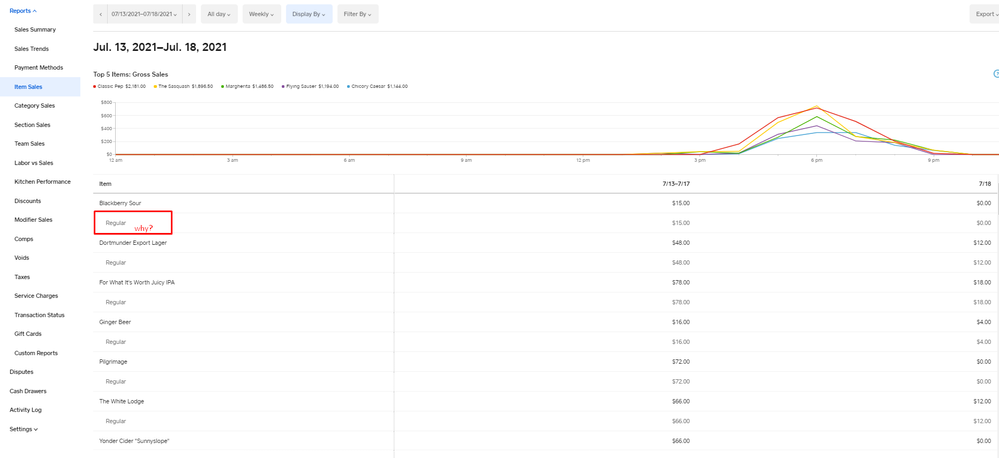Click the help icon beside the chart
Image resolution: width=999 pixels, height=458 pixels.
[x=995, y=74]
